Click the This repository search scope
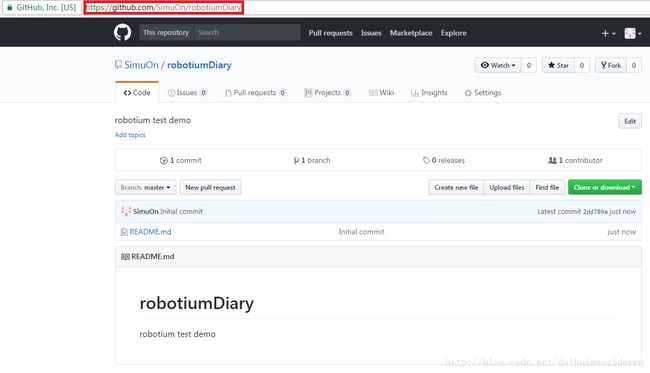This screenshot has width=650, height=373. click(x=166, y=32)
